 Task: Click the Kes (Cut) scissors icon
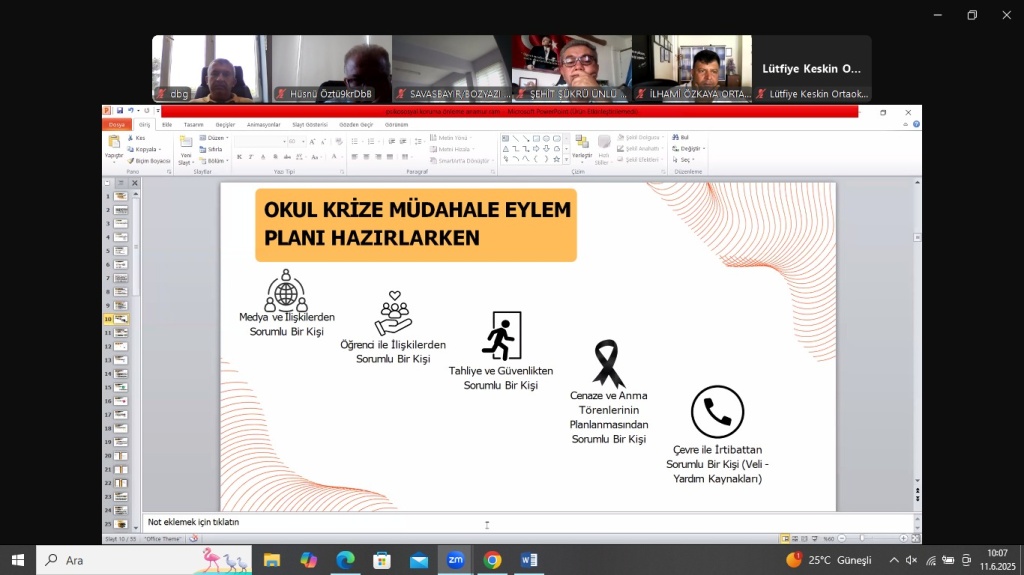point(130,138)
